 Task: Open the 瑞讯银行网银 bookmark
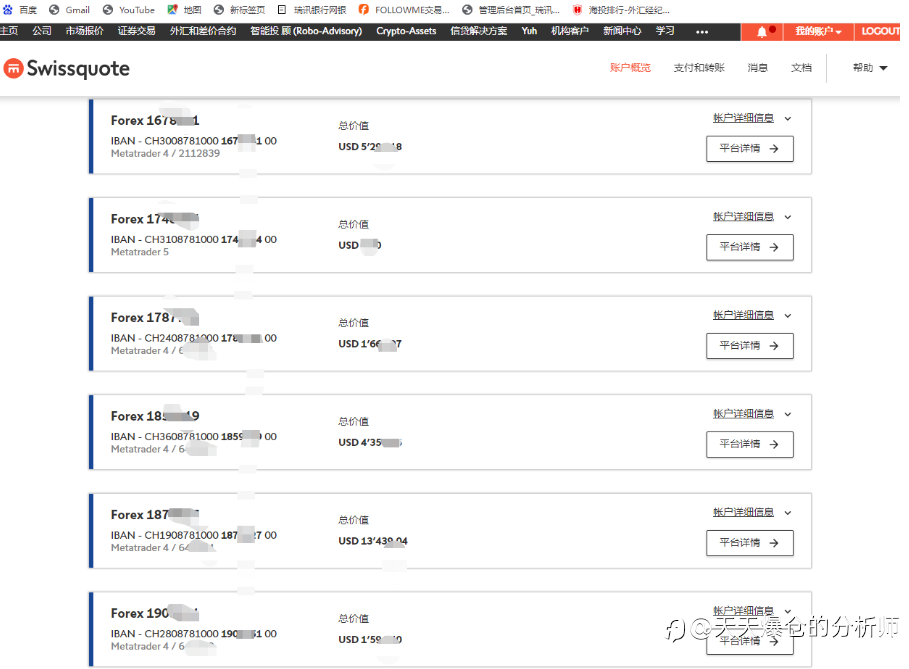[x=312, y=10]
